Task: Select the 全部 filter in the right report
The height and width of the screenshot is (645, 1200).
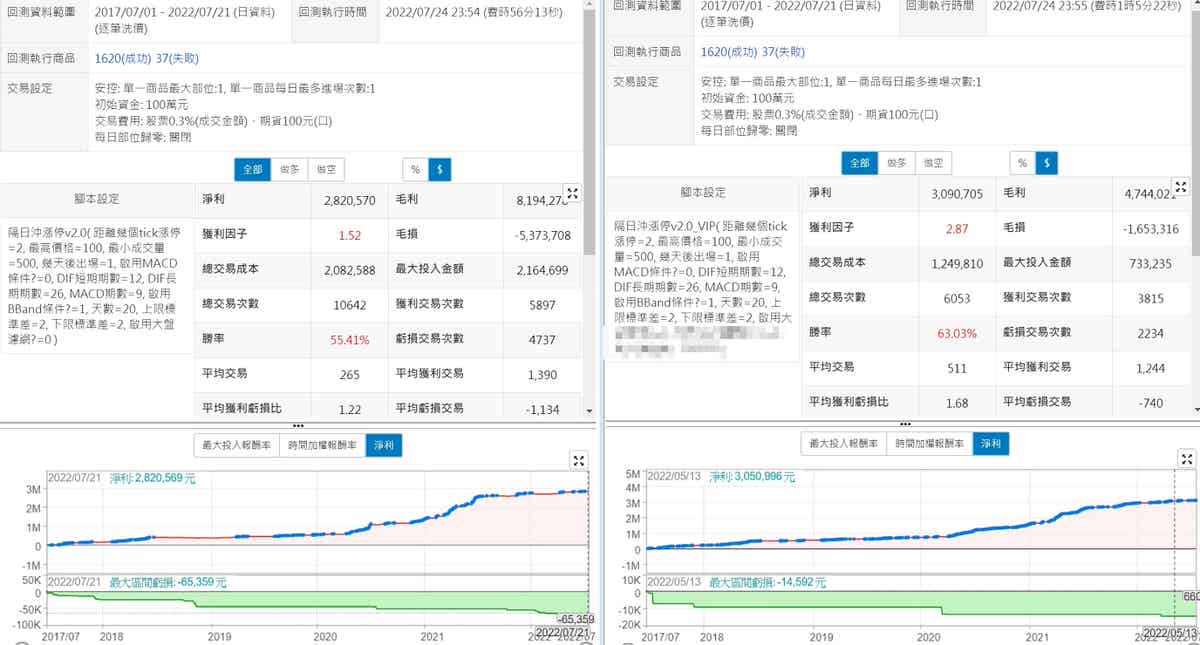Action: point(859,162)
